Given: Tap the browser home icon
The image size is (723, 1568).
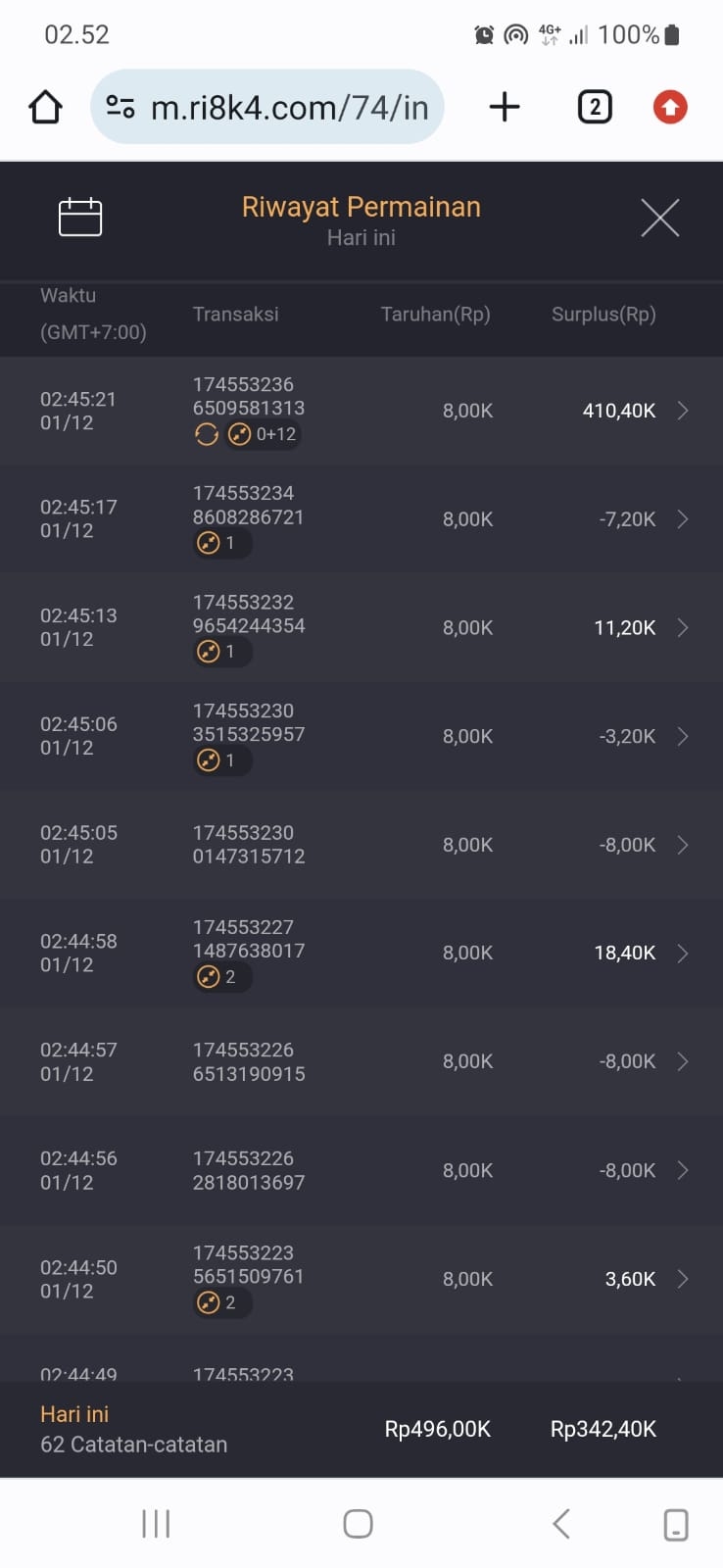Looking at the screenshot, I should coord(45,107).
